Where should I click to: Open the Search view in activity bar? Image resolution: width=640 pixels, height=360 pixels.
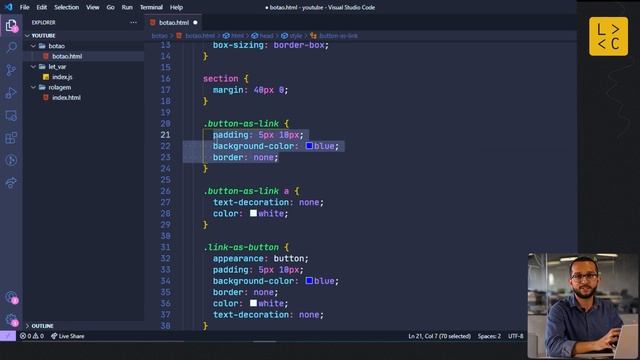pyautogui.click(x=11, y=47)
